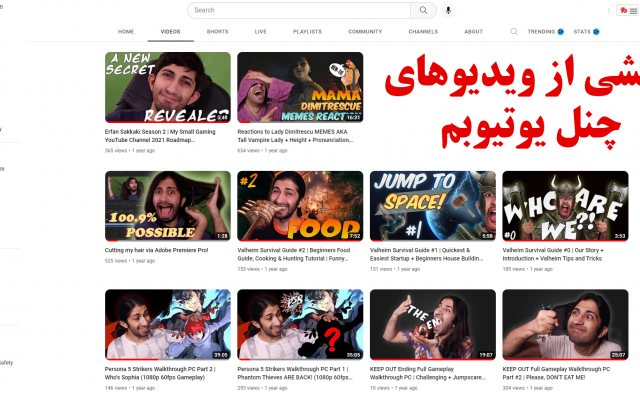Image resolution: width=640 pixels, height=400 pixels.
Task: Open the SHORTS tab
Action: [x=217, y=32]
